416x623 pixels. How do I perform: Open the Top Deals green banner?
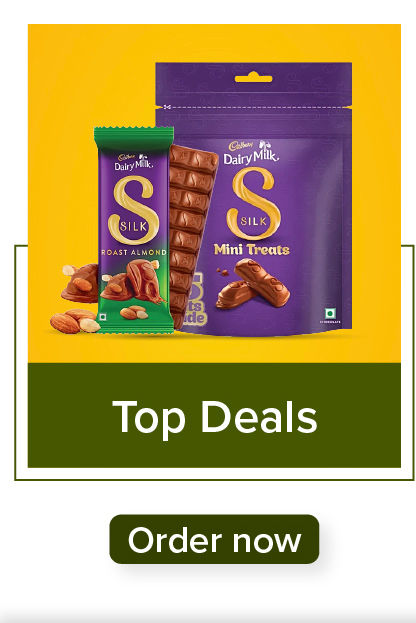pos(214,415)
